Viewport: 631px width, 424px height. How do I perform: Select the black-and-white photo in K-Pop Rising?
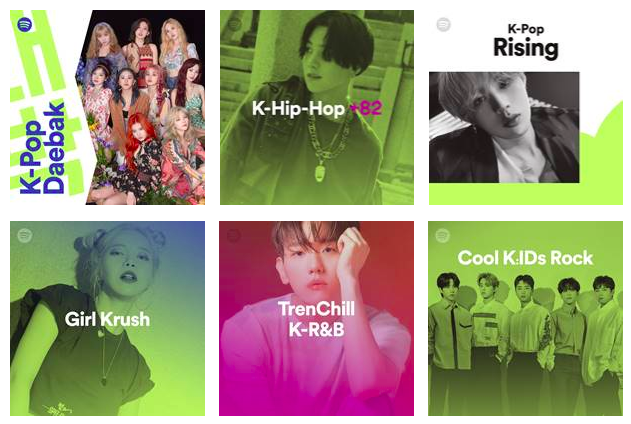coord(504,128)
